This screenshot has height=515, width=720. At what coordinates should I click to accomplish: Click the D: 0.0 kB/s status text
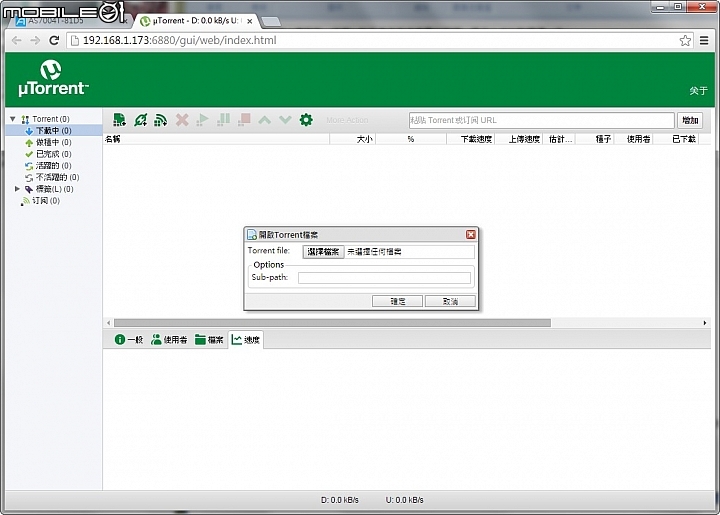339,500
